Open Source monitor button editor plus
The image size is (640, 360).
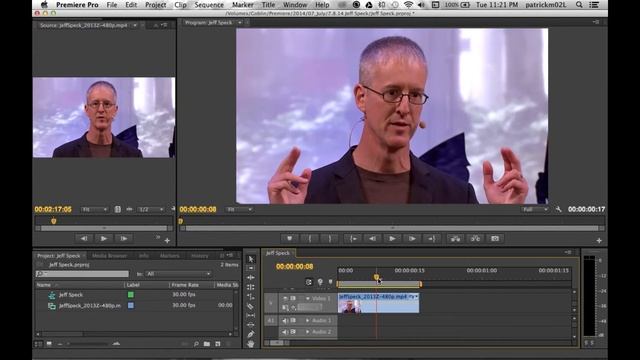click(x=167, y=240)
